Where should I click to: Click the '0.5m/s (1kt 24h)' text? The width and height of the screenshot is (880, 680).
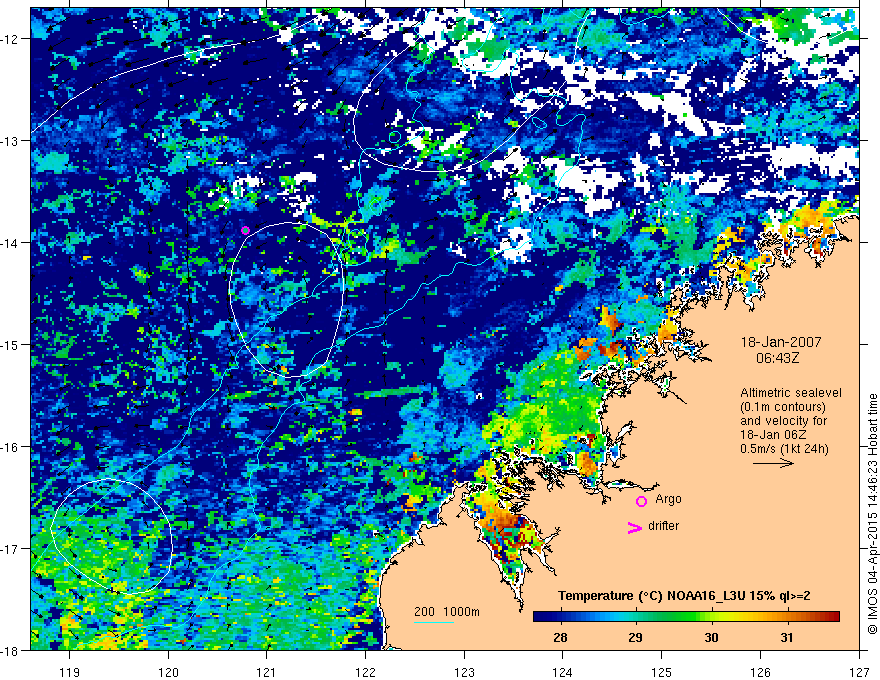pyautogui.click(x=784, y=449)
